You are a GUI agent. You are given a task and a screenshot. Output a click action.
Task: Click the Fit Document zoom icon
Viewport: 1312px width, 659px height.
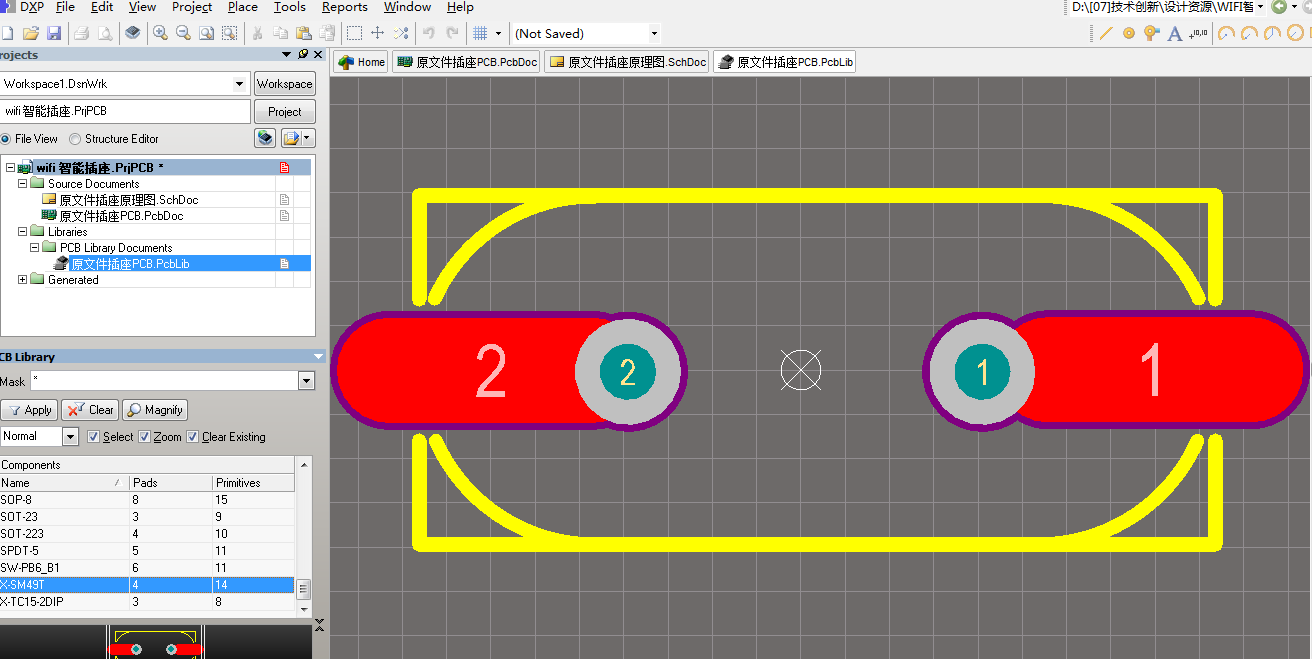pyautogui.click(x=206, y=33)
